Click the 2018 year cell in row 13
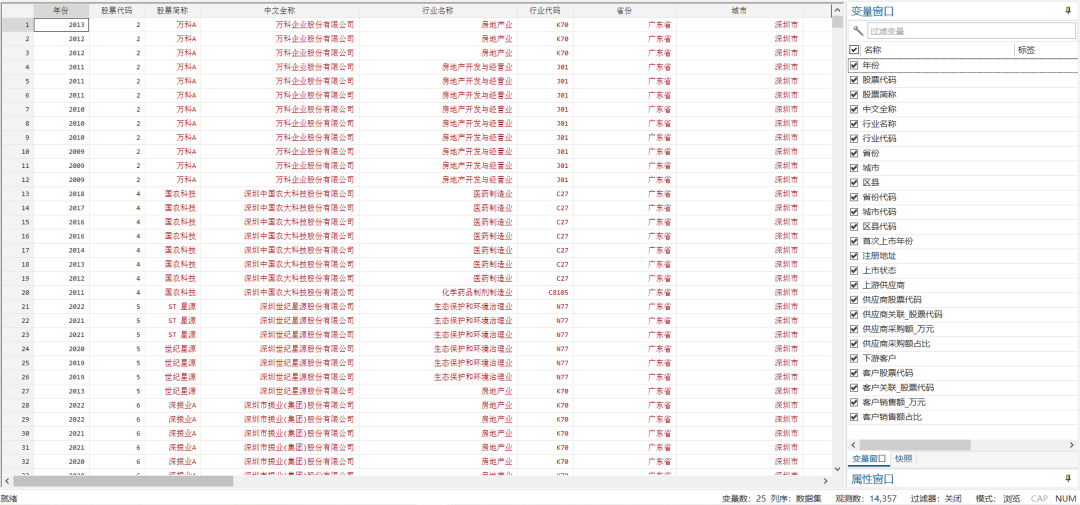1080x505 pixels. [x=61, y=194]
